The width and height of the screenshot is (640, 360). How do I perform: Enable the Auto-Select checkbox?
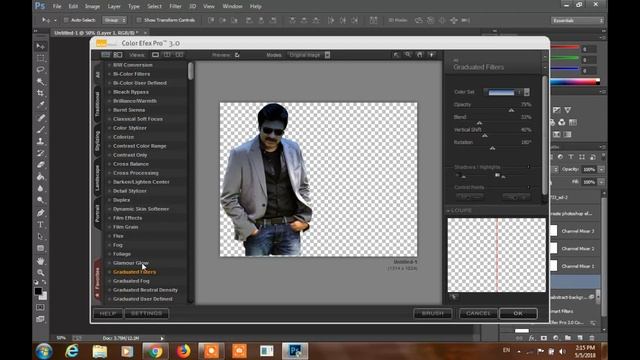pos(66,20)
